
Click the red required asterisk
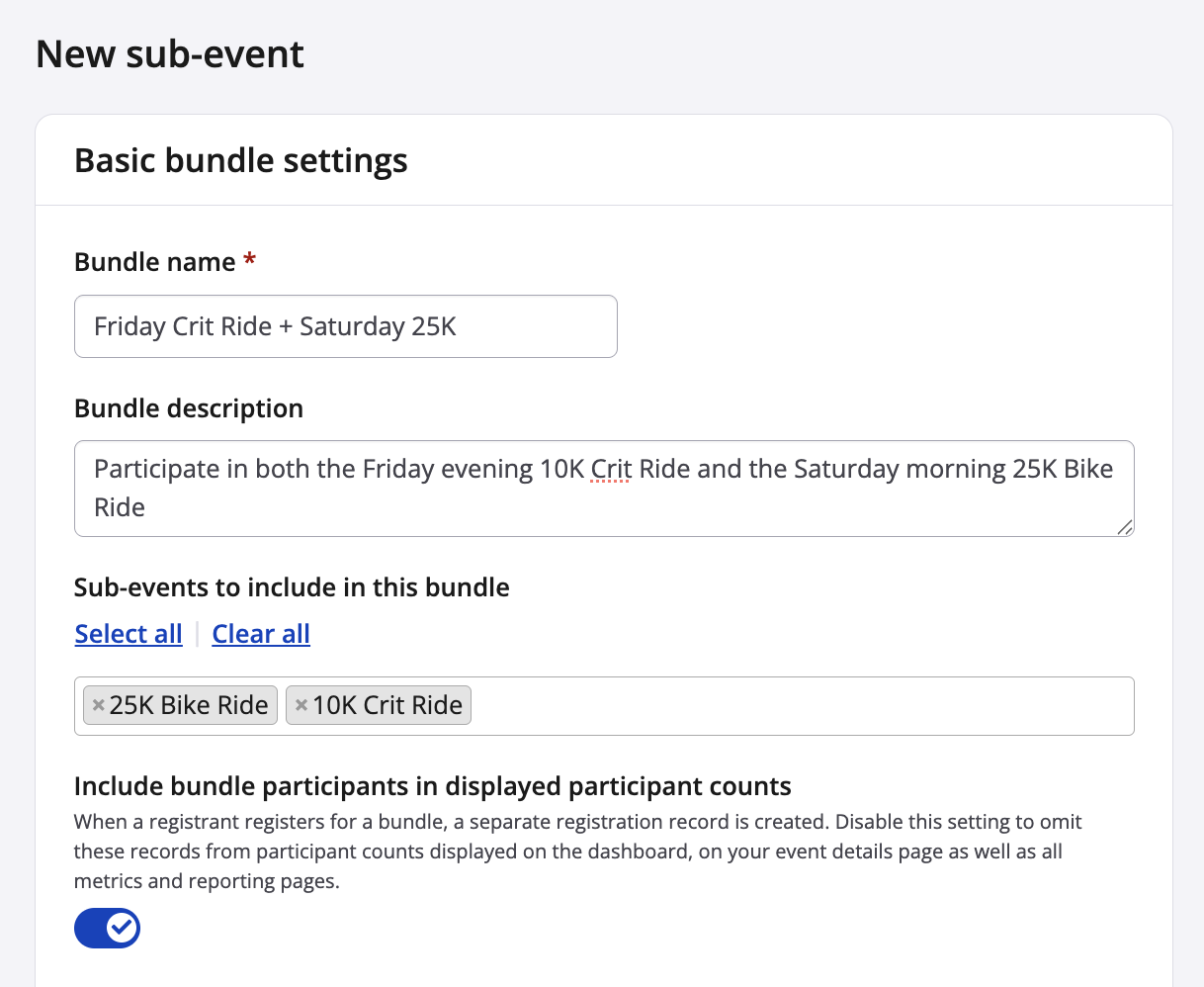coord(250,260)
